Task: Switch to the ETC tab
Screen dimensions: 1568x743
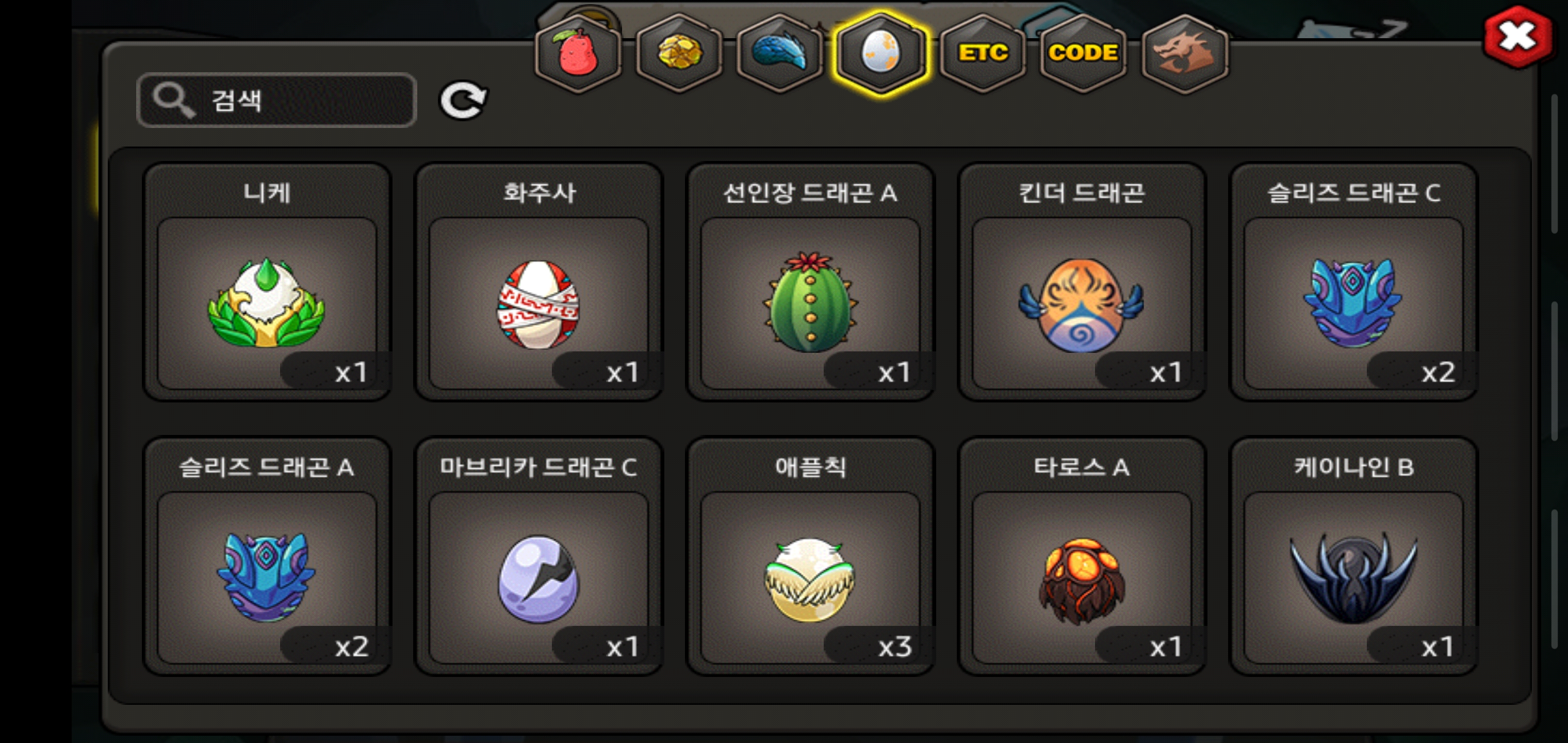Action: click(x=983, y=53)
